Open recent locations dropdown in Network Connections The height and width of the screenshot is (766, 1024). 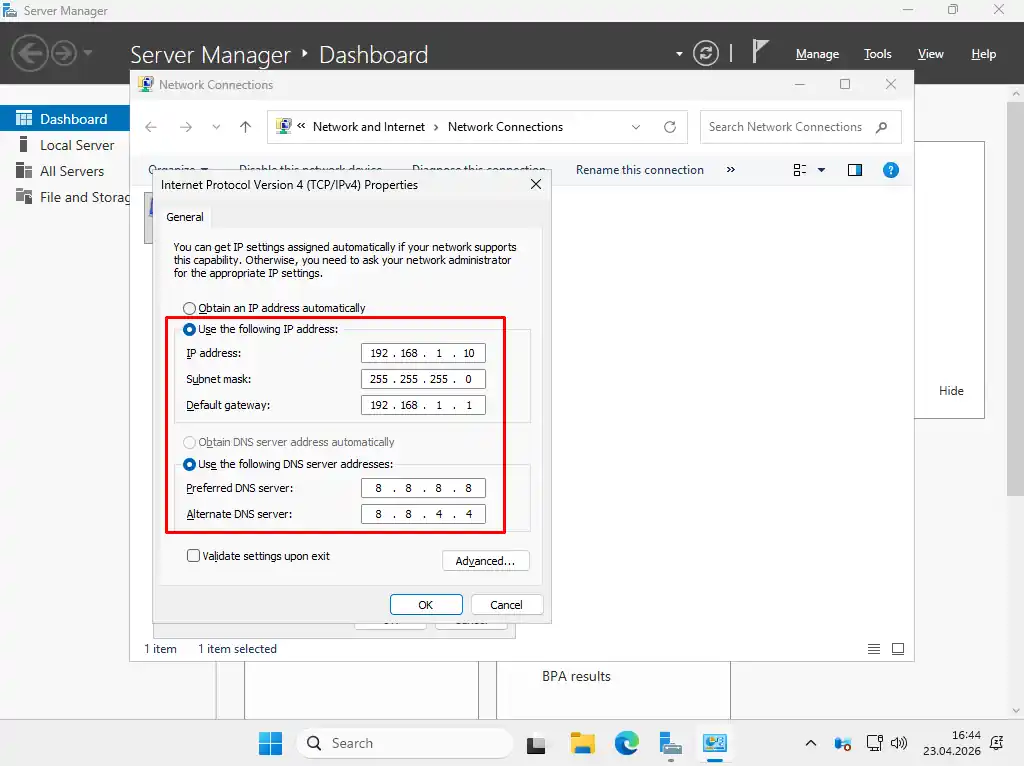tap(216, 127)
